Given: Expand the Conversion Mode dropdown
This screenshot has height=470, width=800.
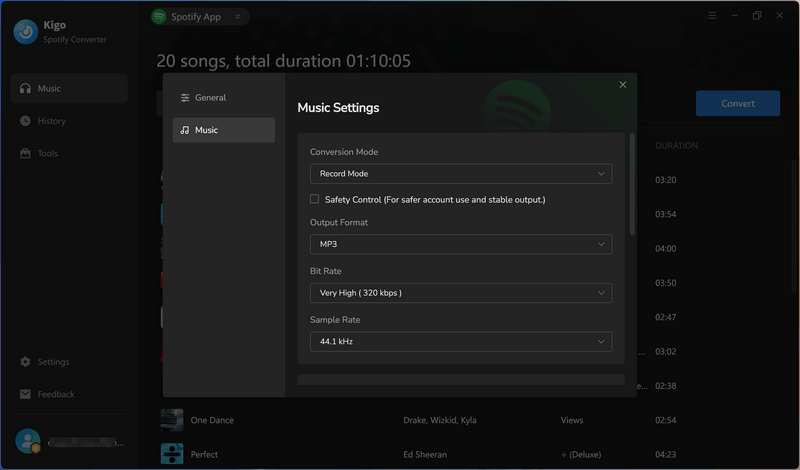Looking at the screenshot, I should tap(461, 174).
